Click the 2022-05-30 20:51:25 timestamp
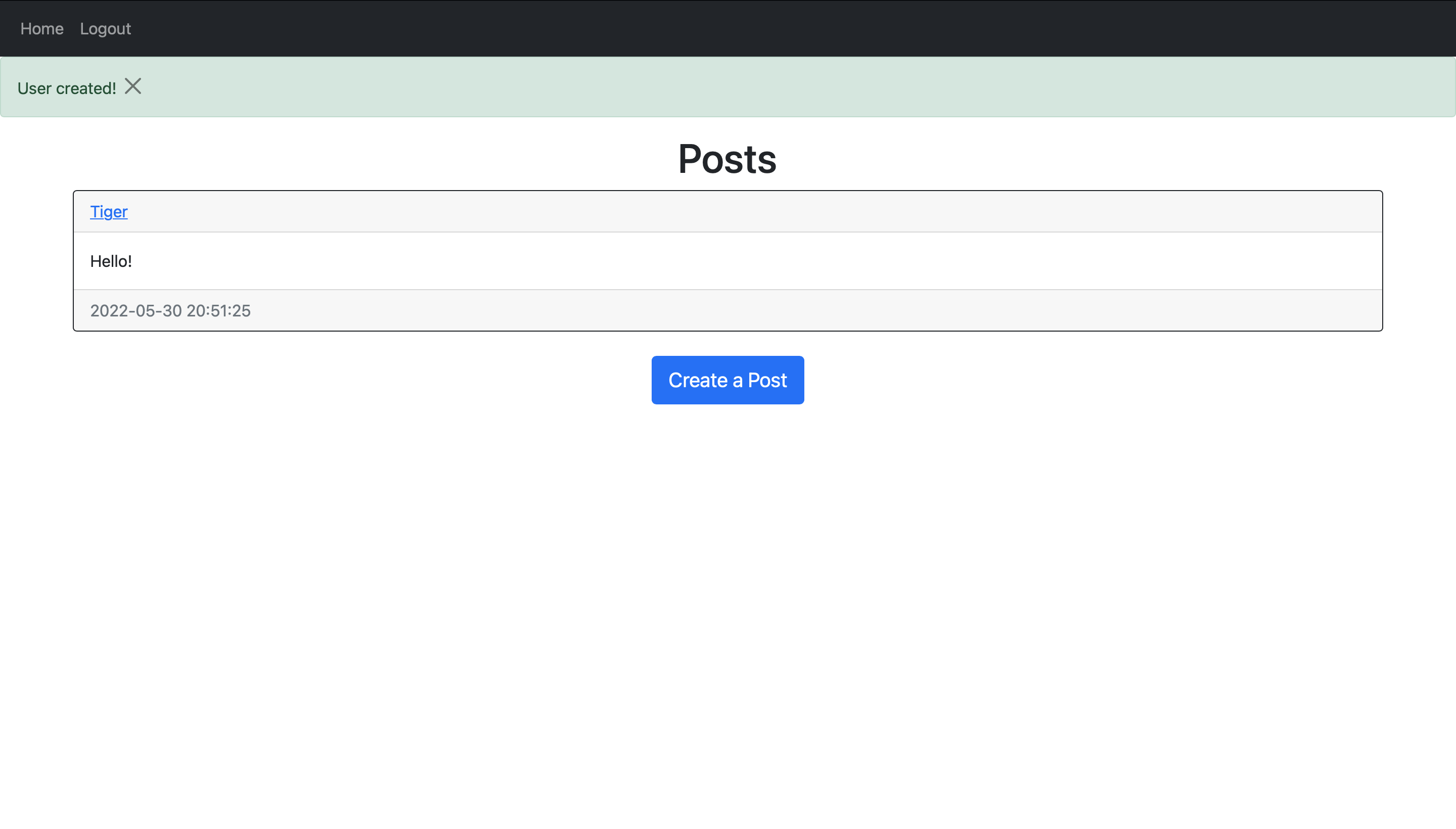 point(170,311)
